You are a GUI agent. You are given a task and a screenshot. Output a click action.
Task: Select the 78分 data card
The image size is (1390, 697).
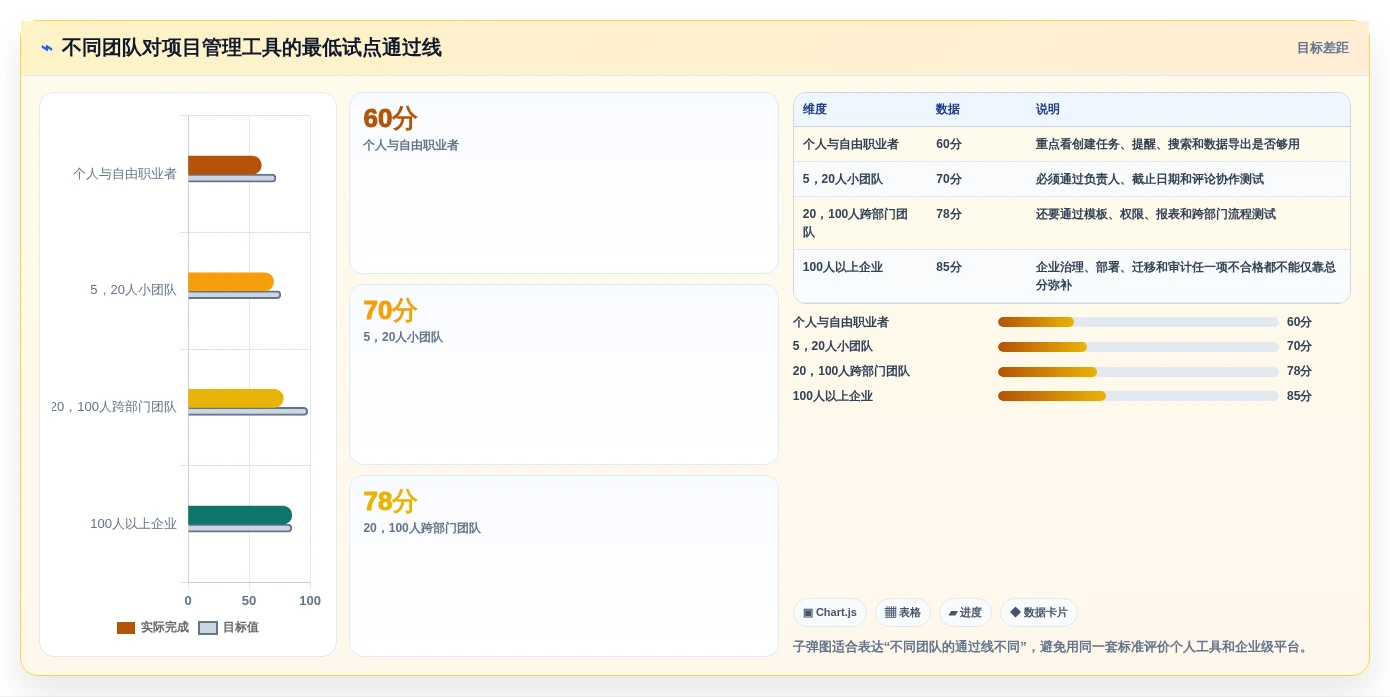(x=564, y=566)
